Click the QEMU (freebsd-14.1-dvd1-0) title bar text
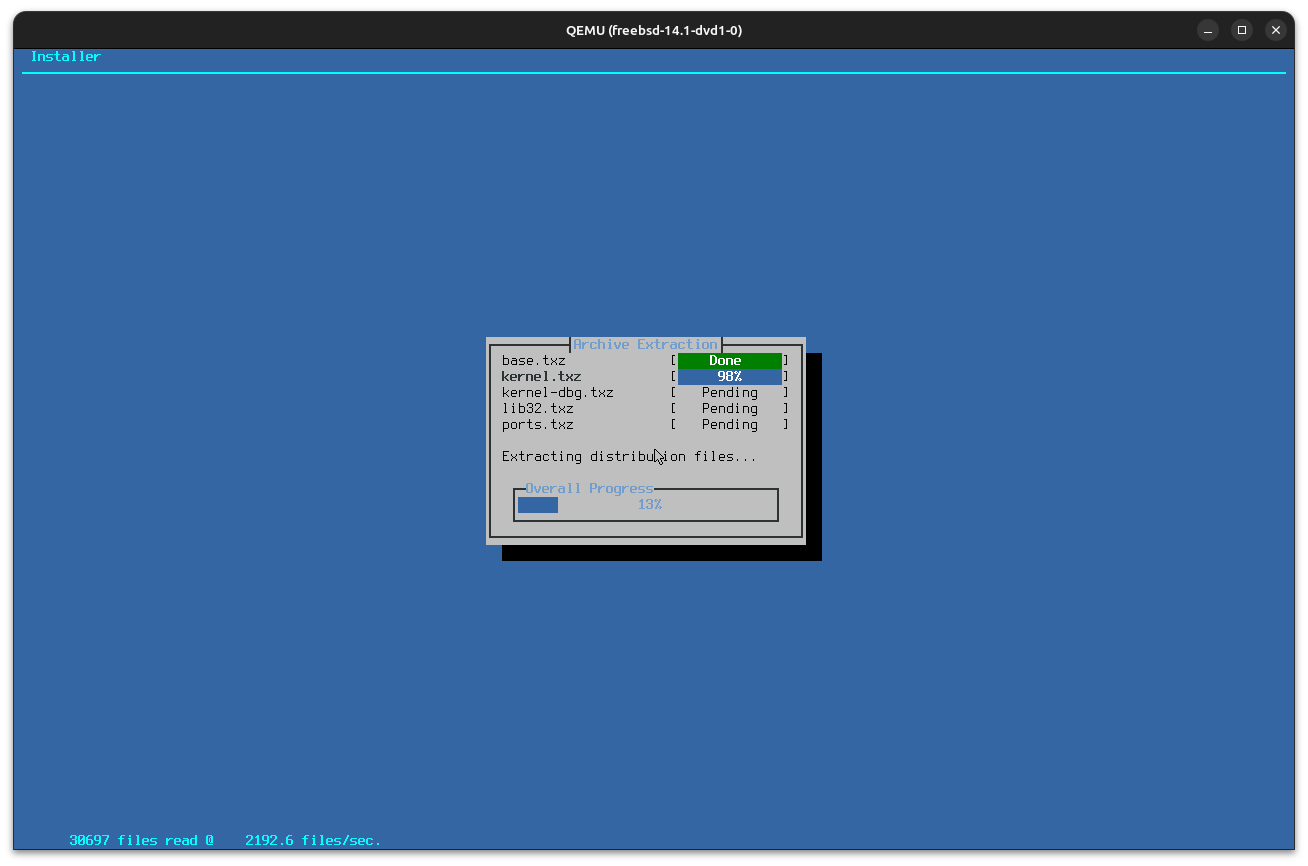 pyautogui.click(x=654, y=30)
